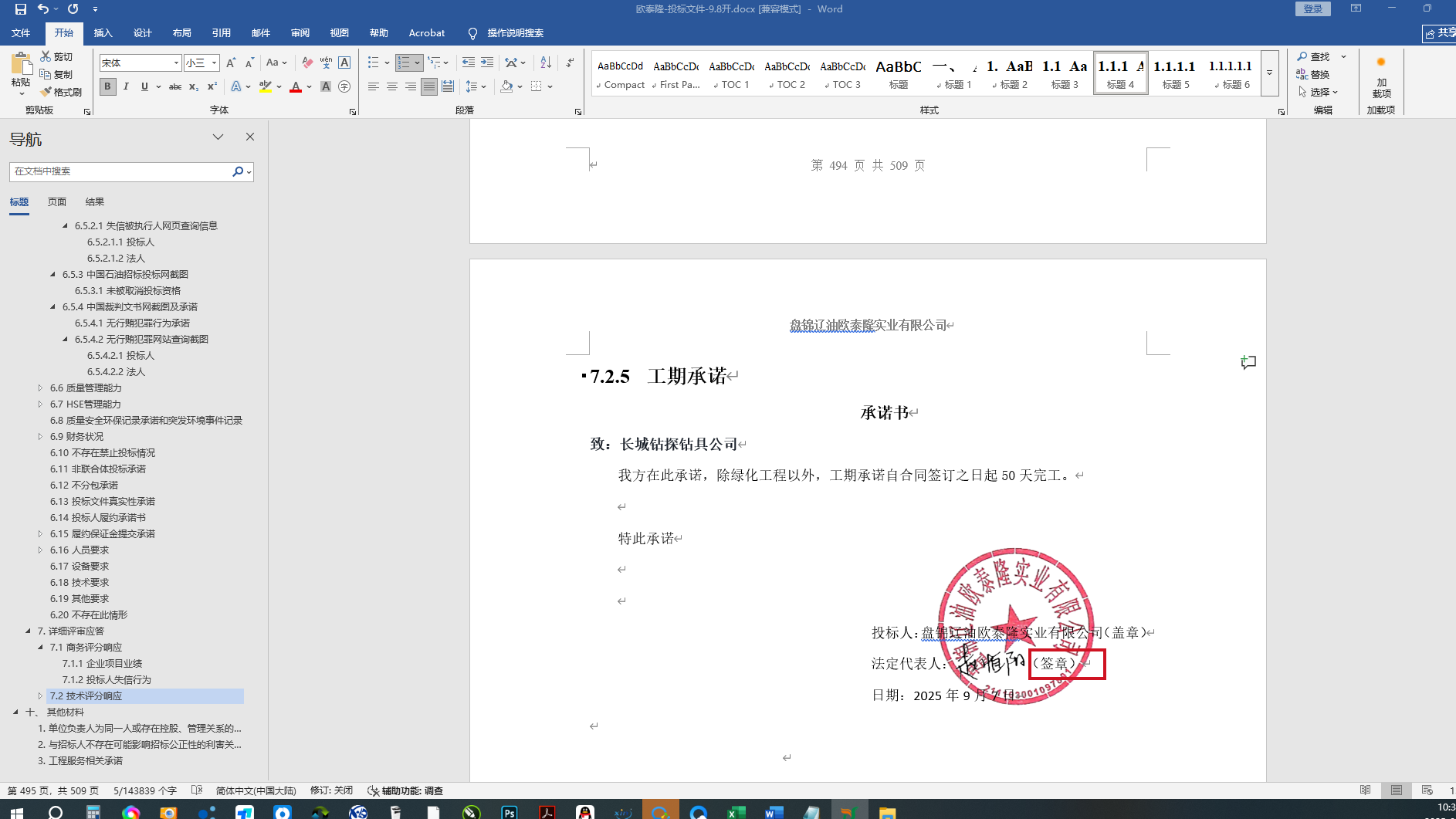This screenshot has height=819, width=1456.
Task: Insert an enclosed character symbol
Action: (344, 86)
